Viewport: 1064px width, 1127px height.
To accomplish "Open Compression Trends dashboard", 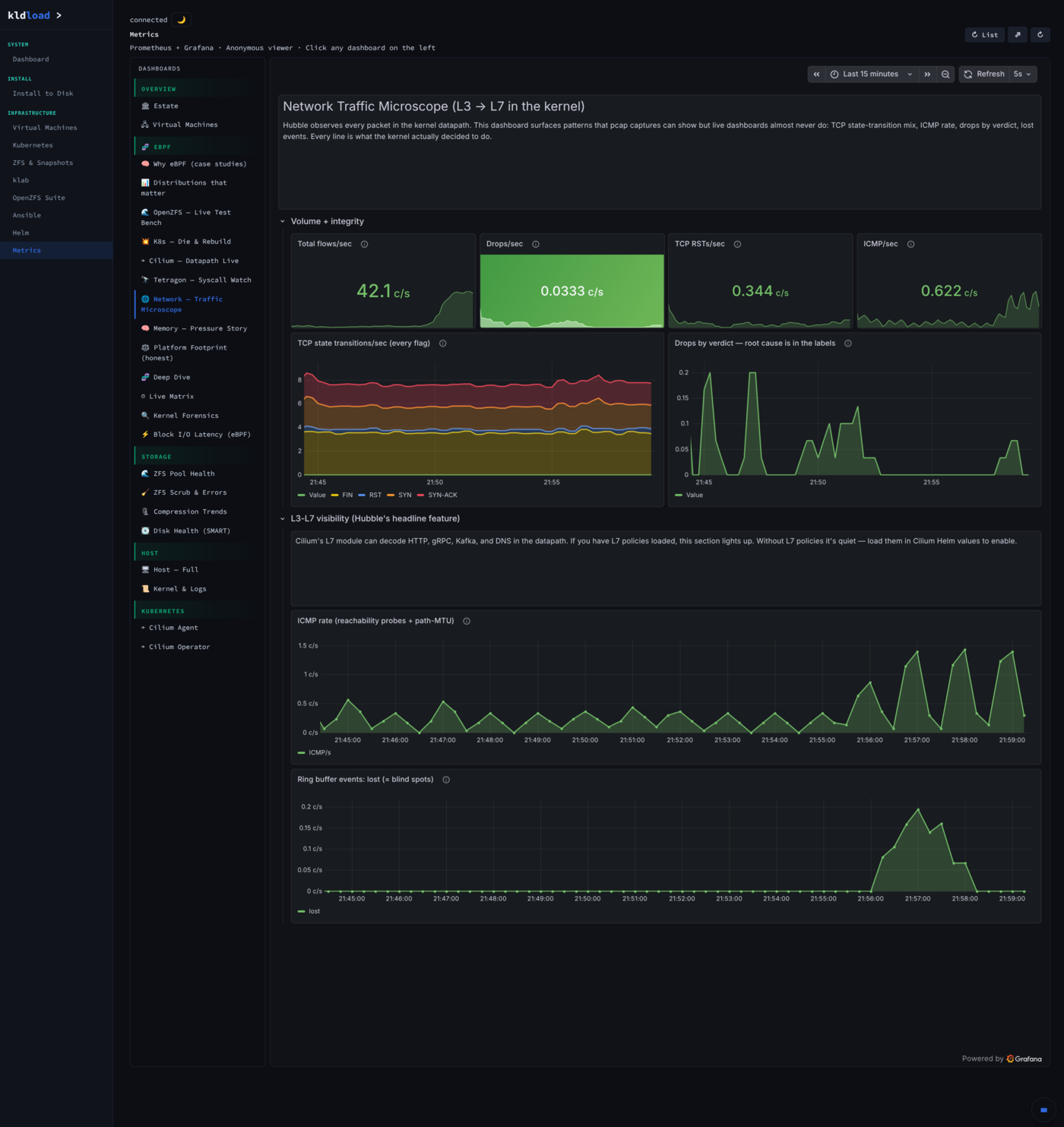I will click(x=195, y=511).
